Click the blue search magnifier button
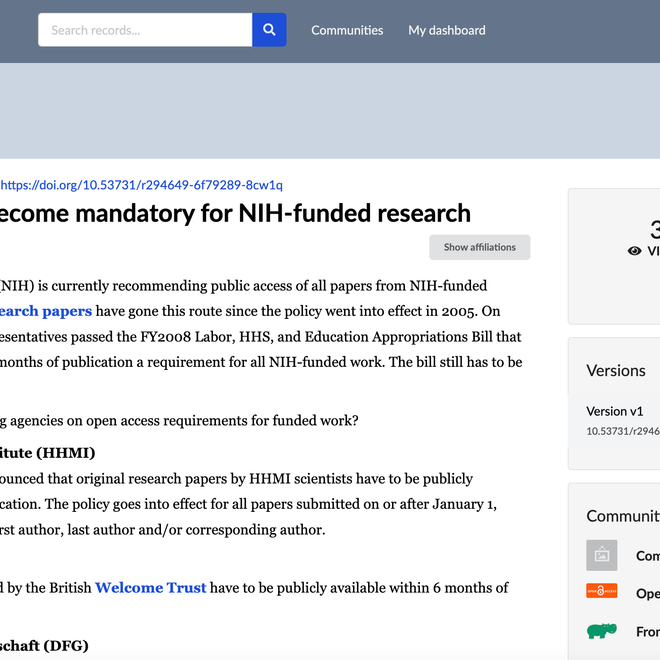 [x=269, y=30]
